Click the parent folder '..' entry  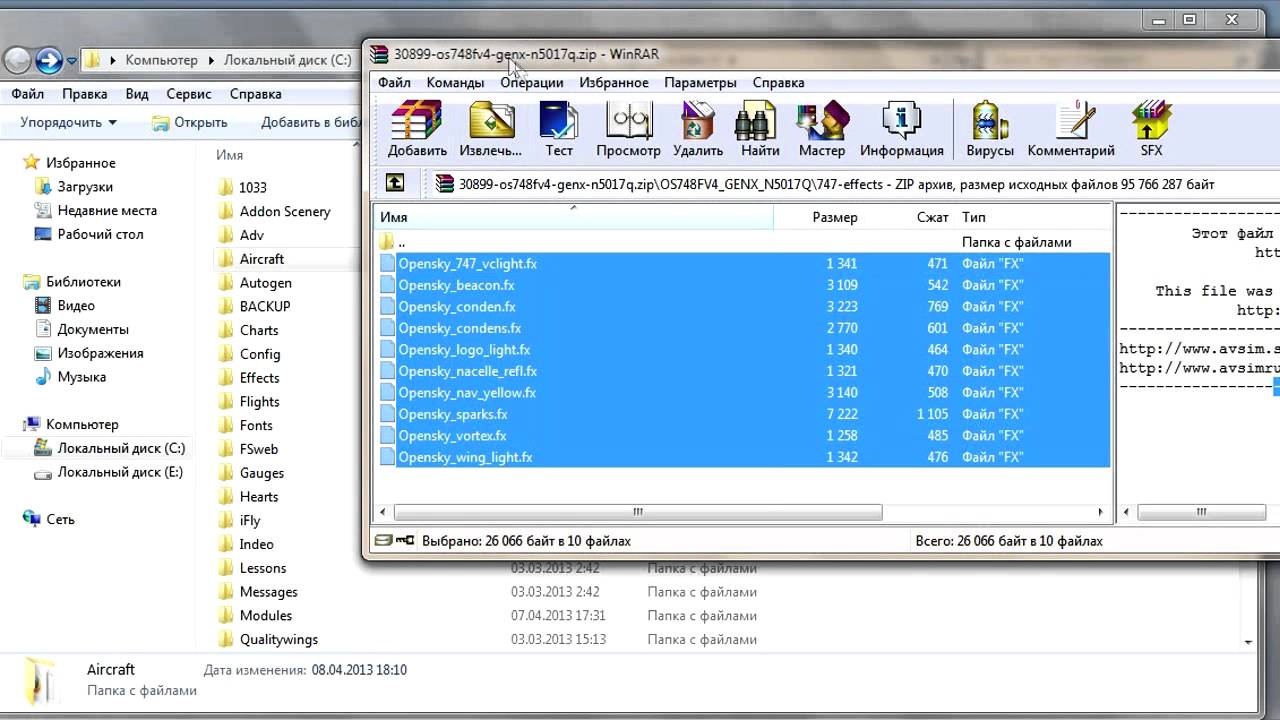(x=400, y=242)
